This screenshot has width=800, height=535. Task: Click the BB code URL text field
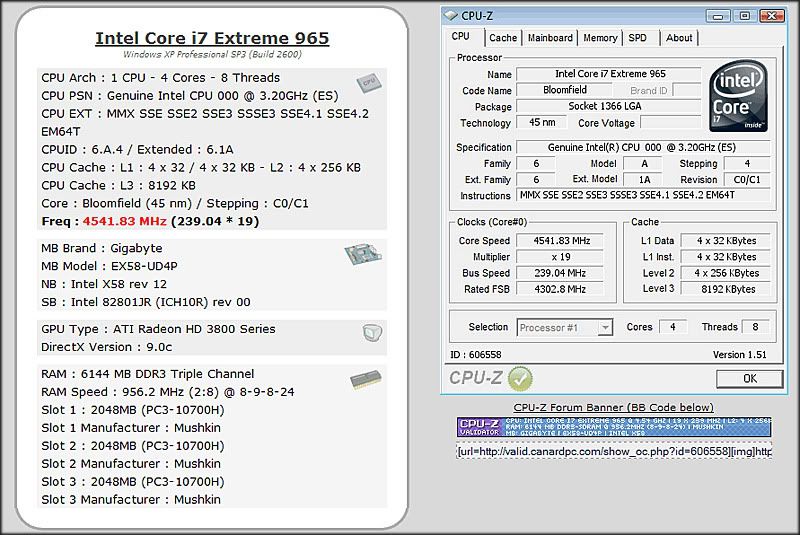614,451
